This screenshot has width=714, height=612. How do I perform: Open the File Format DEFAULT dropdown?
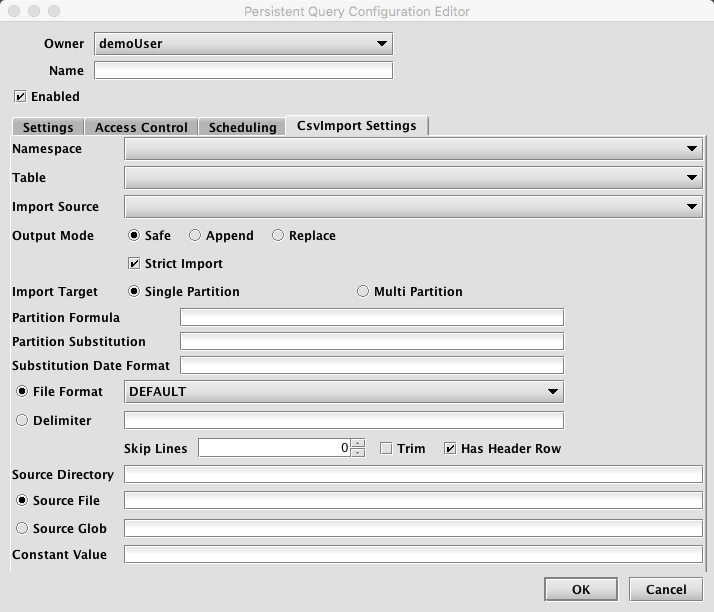[343, 392]
